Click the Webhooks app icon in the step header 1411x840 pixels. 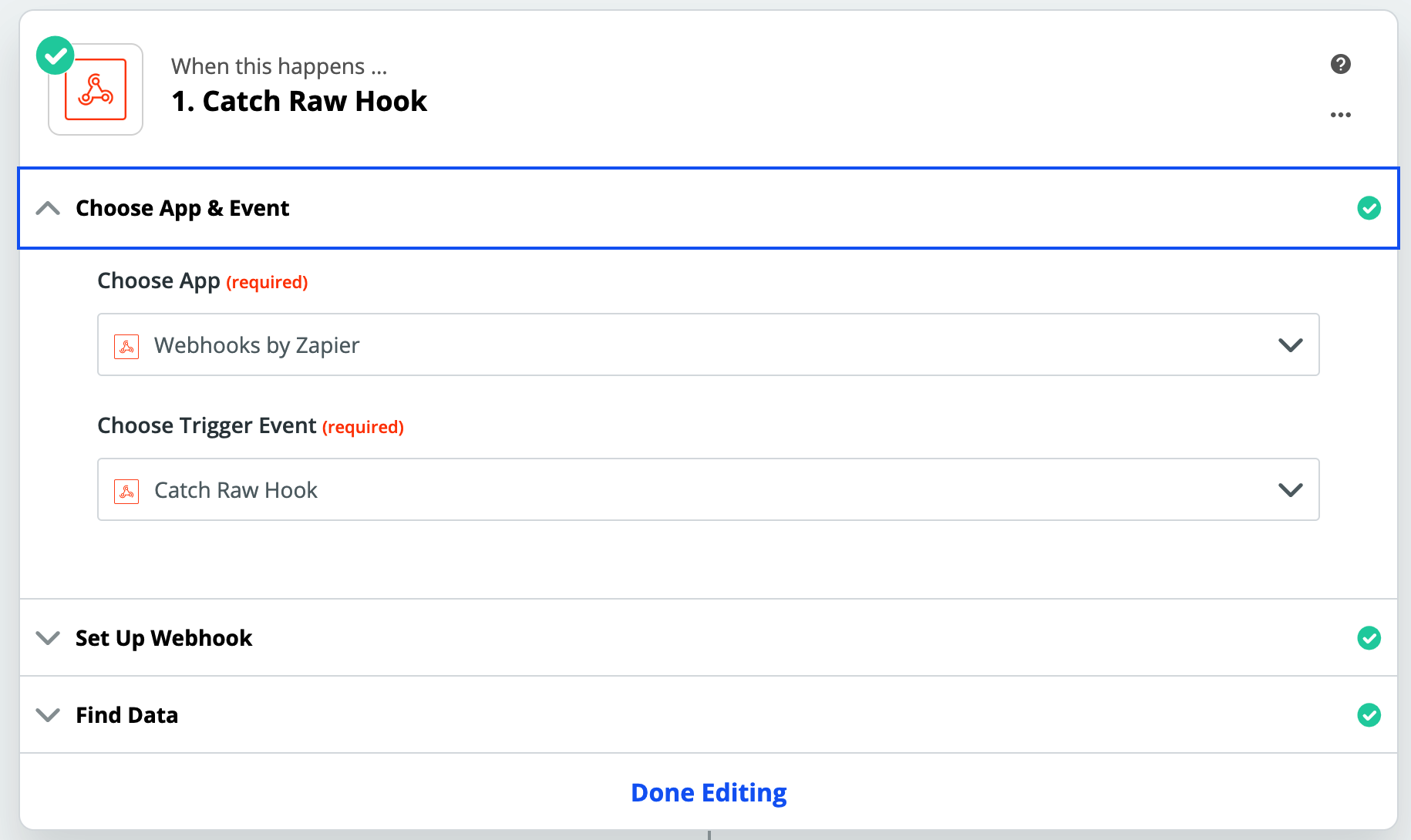tap(96, 89)
